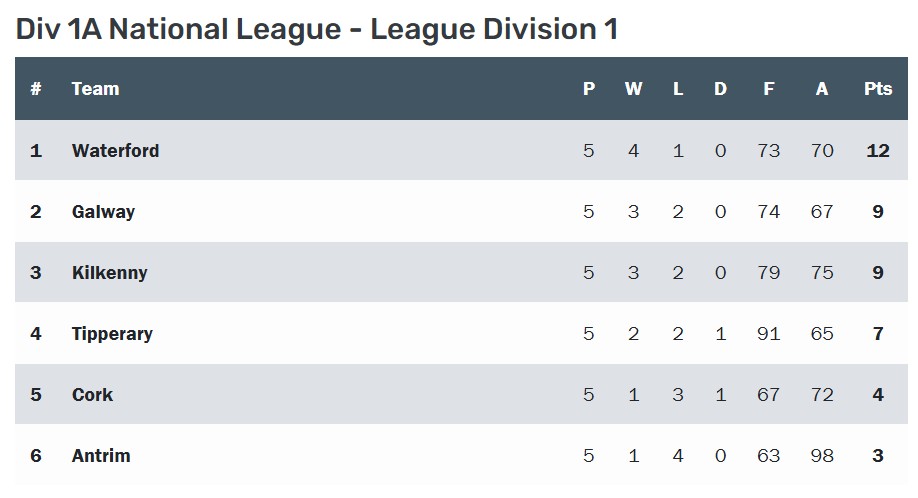
Task: Select Cork in the league table
Action: [x=92, y=395]
